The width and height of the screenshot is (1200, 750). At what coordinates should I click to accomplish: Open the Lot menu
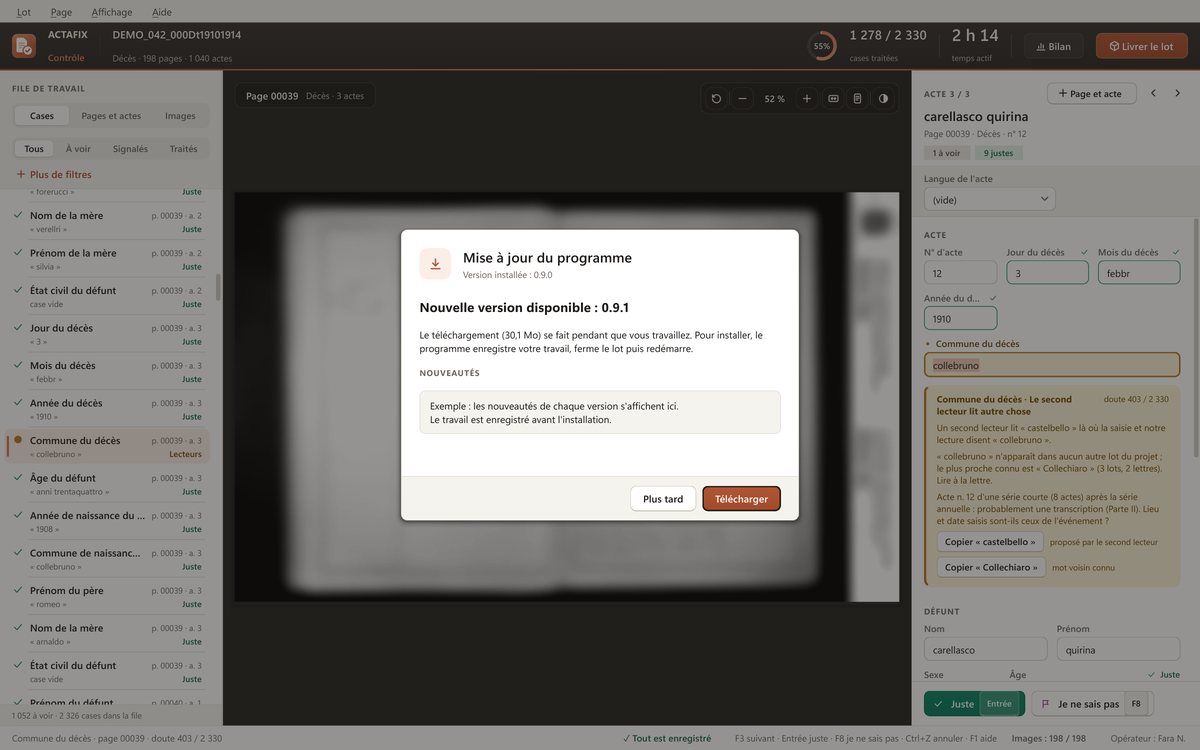tap(24, 12)
